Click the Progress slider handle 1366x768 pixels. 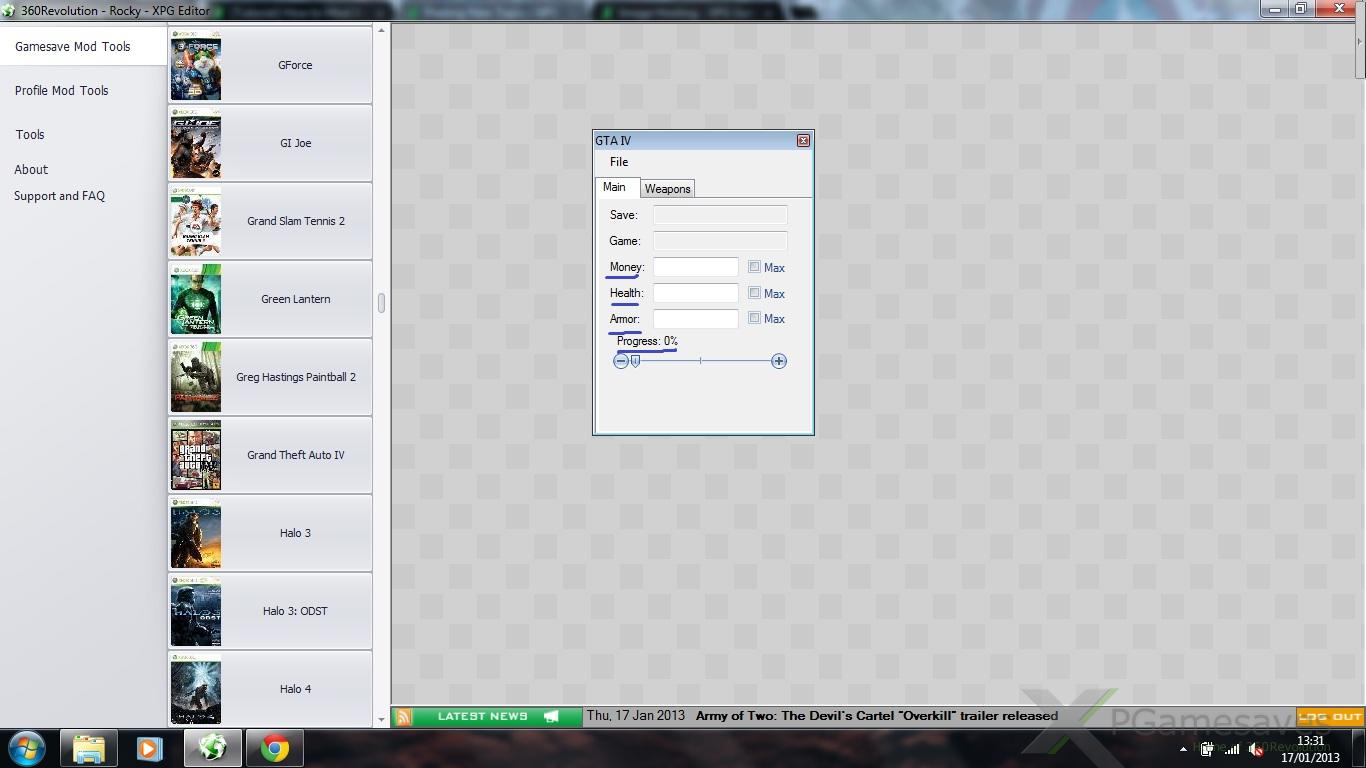635,361
